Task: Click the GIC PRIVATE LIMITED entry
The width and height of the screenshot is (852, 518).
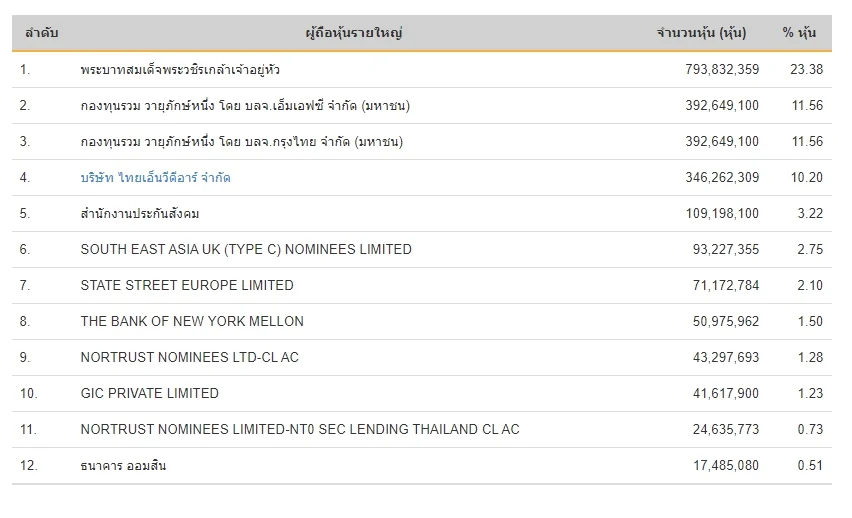Action: pyautogui.click(x=150, y=394)
